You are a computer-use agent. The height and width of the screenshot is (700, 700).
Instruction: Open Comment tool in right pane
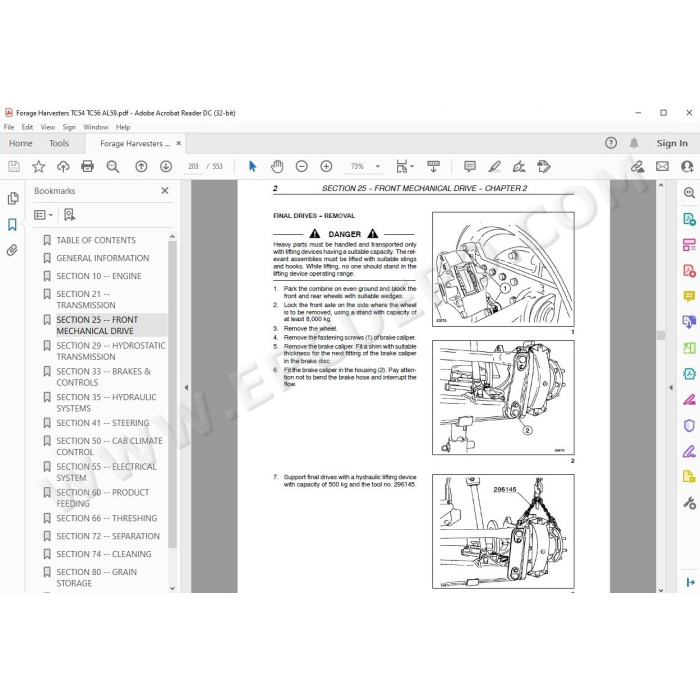tap(689, 296)
